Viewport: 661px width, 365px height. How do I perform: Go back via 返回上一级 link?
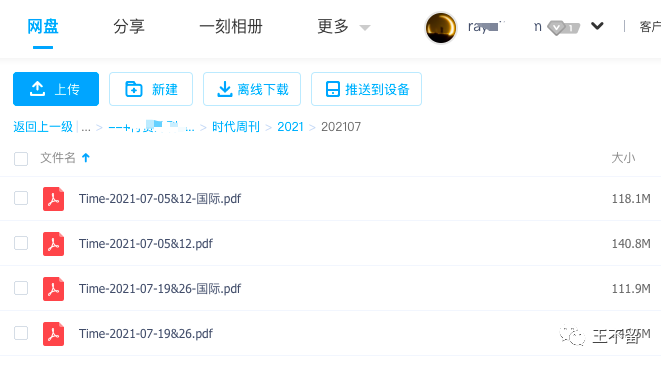[43, 126]
